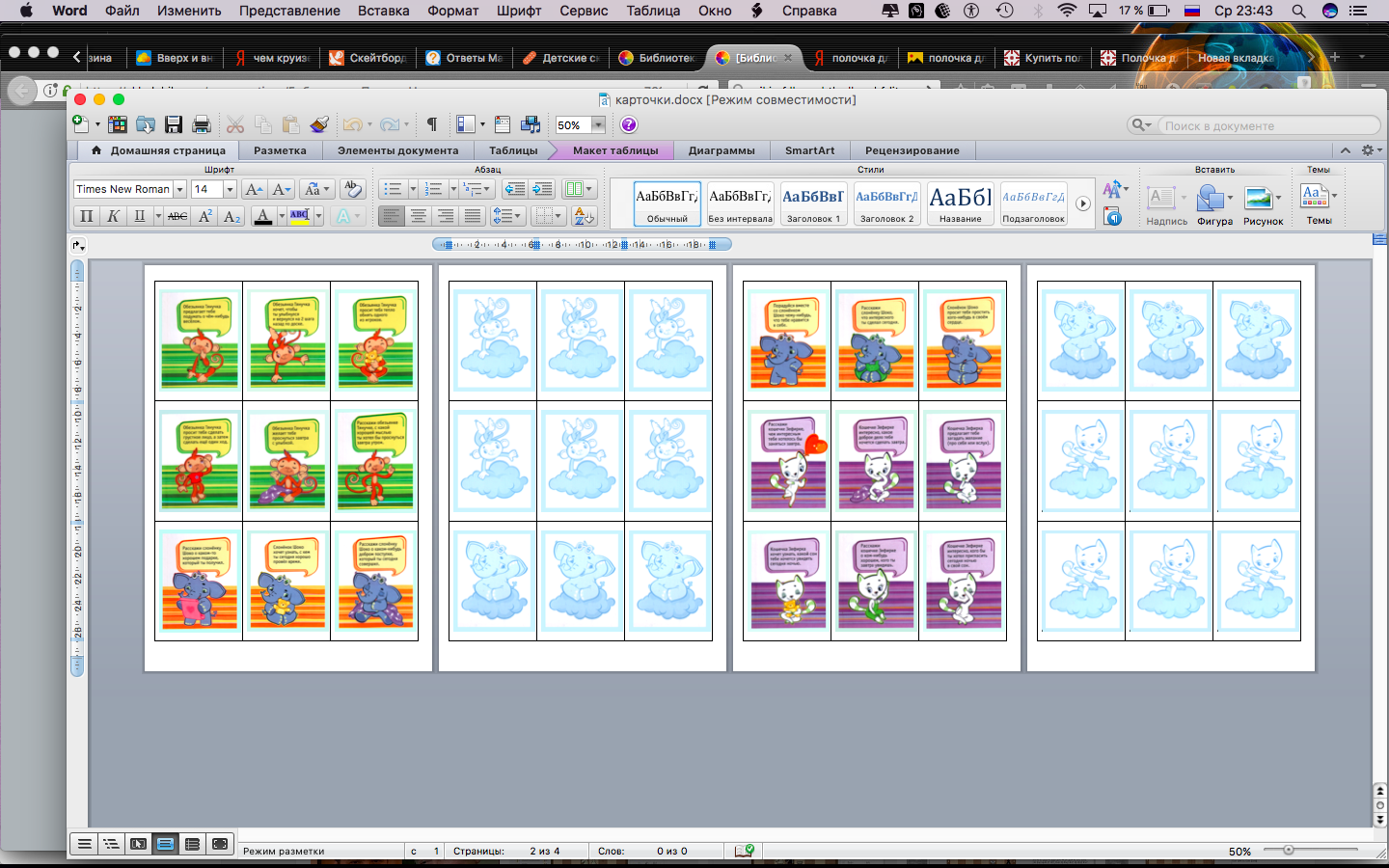1389x868 pixels.
Task: Click the zoom slider in status bar
Action: click(x=1289, y=851)
